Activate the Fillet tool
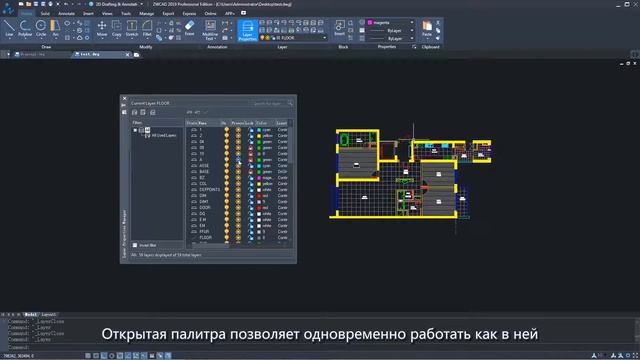 pyautogui.click(x=147, y=28)
